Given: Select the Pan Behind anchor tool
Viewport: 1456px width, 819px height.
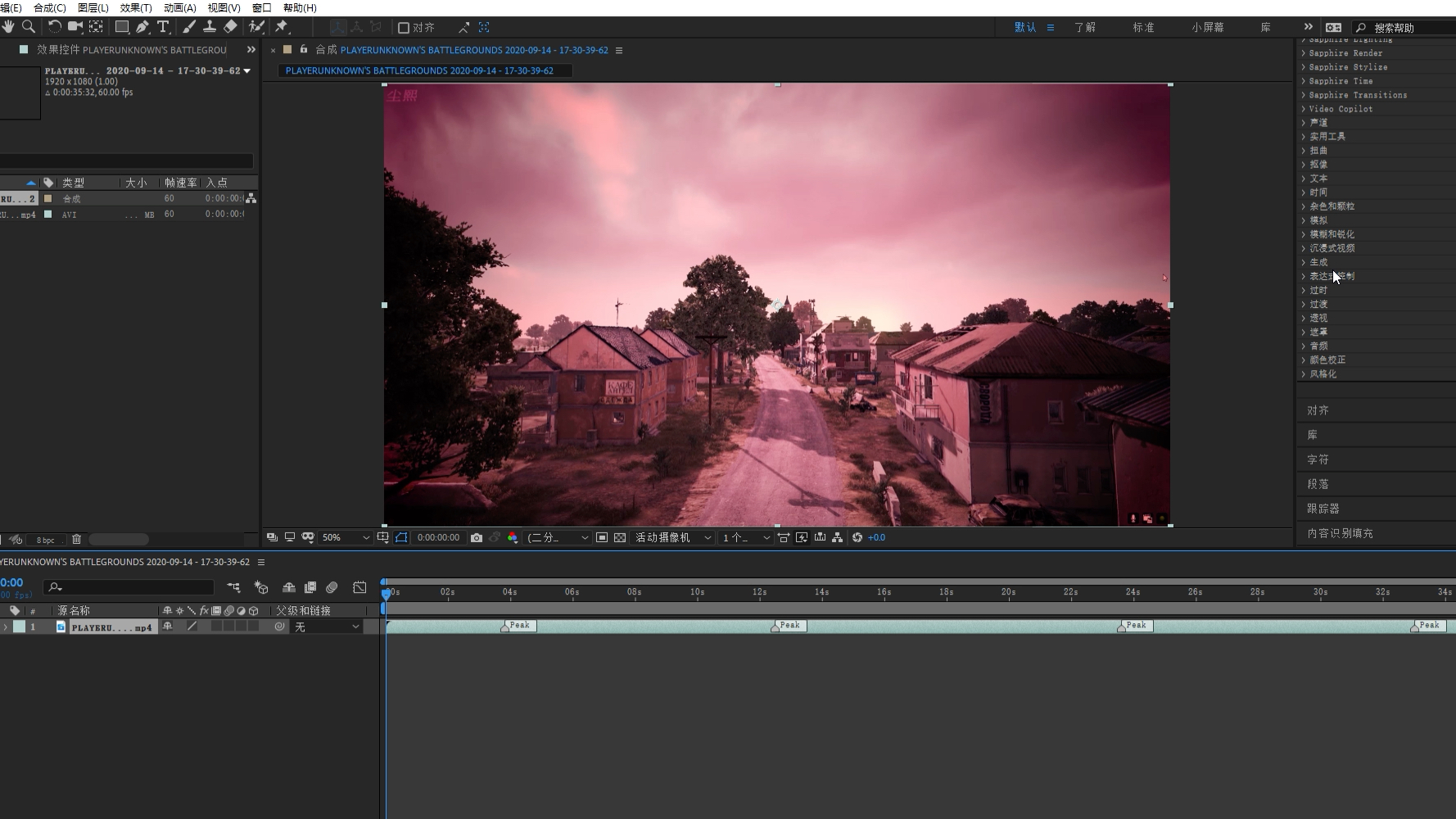Looking at the screenshot, I should [x=96, y=27].
